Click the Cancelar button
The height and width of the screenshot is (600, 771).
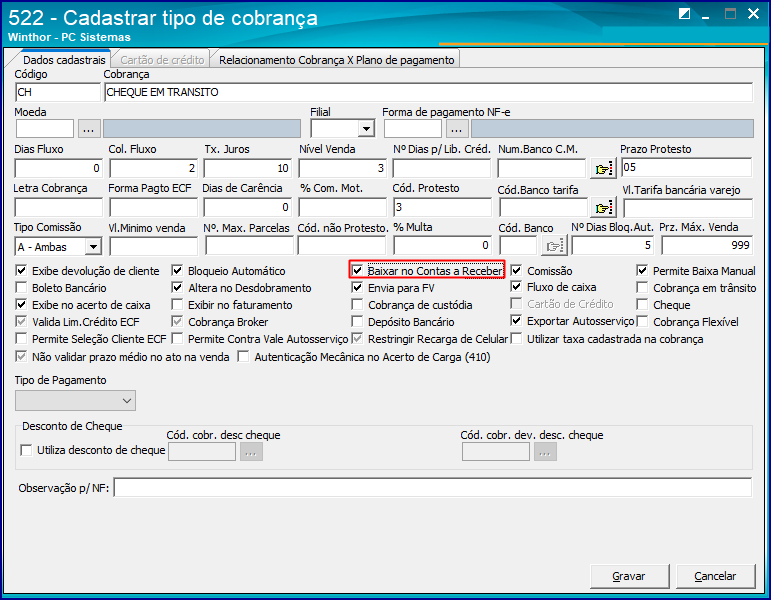[715, 576]
